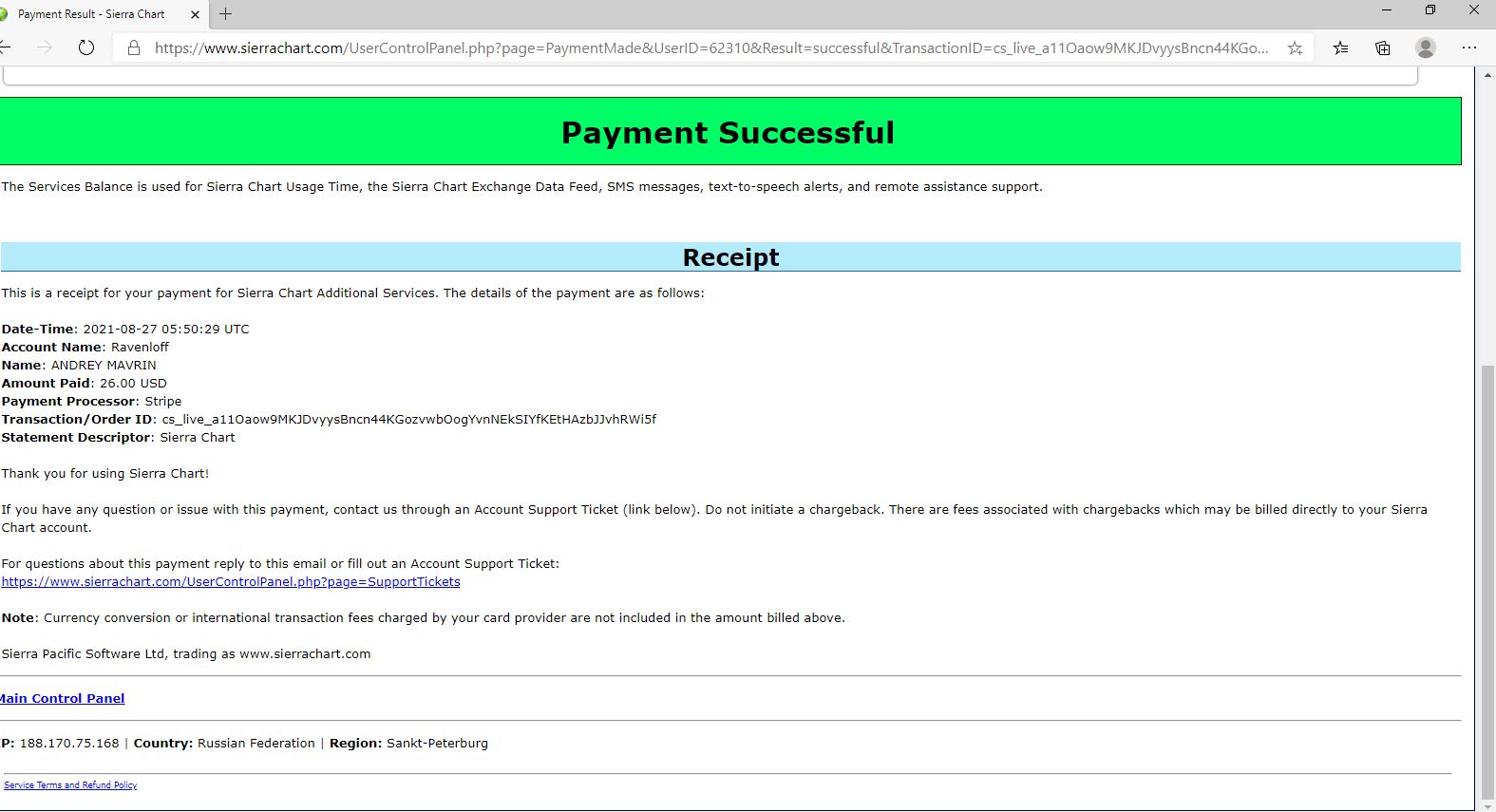Select the Statement Descriptor value Sierra Chart
Screen dimensions: 1496x812
pos(198,438)
